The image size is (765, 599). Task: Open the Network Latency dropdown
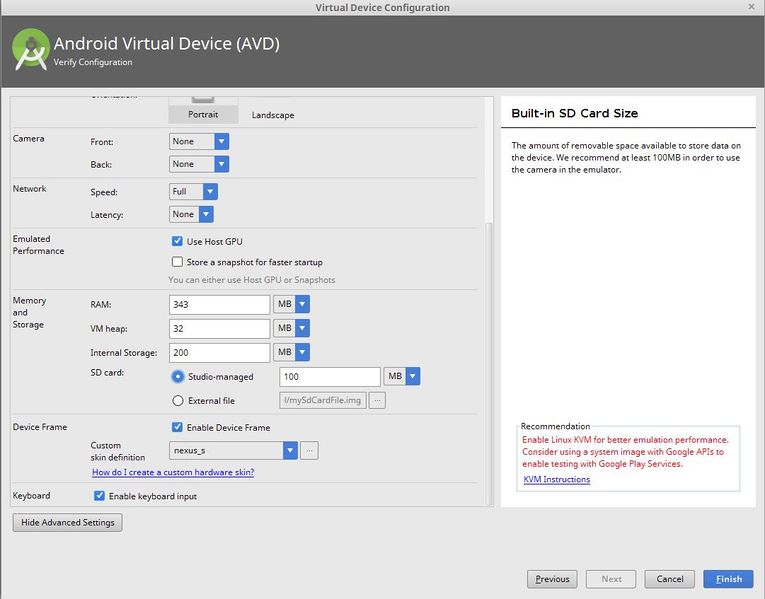pos(191,214)
